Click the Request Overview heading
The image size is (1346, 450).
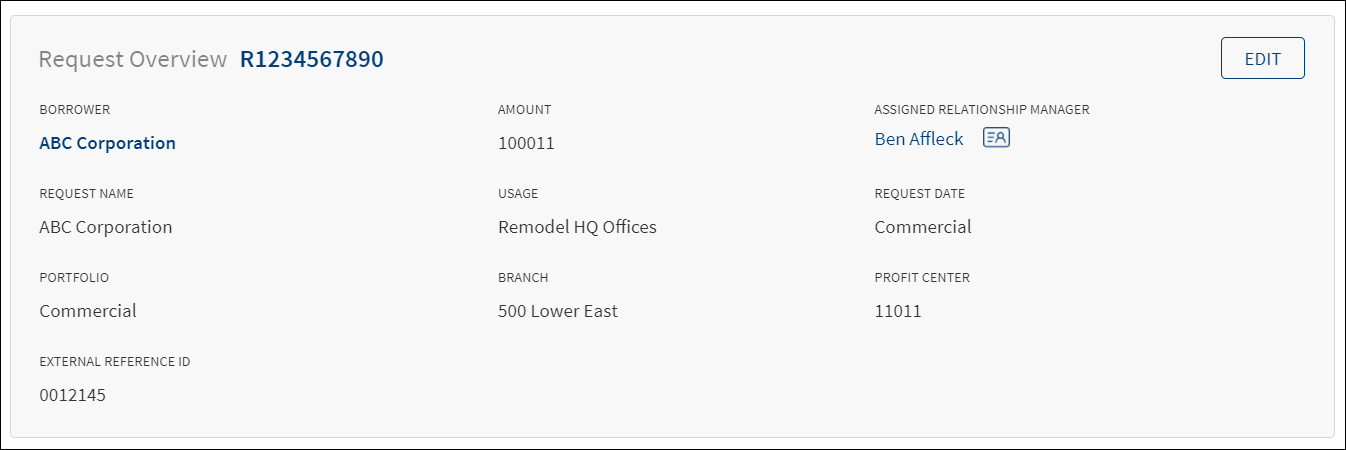click(133, 59)
